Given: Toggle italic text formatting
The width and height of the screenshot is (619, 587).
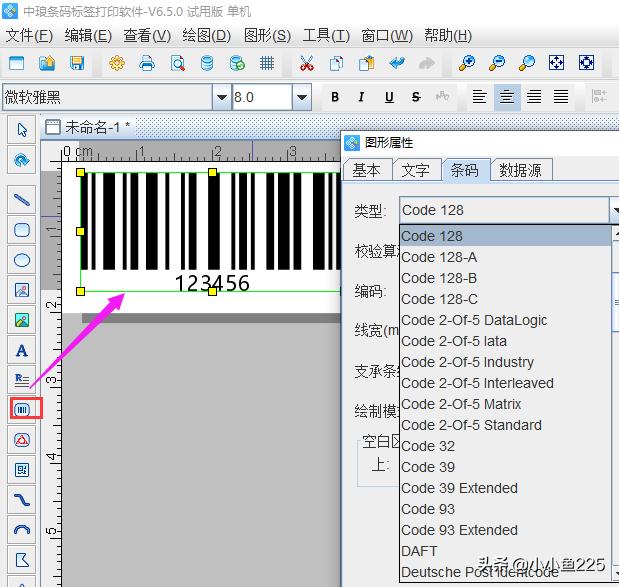Looking at the screenshot, I should pyautogui.click(x=362, y=97).
